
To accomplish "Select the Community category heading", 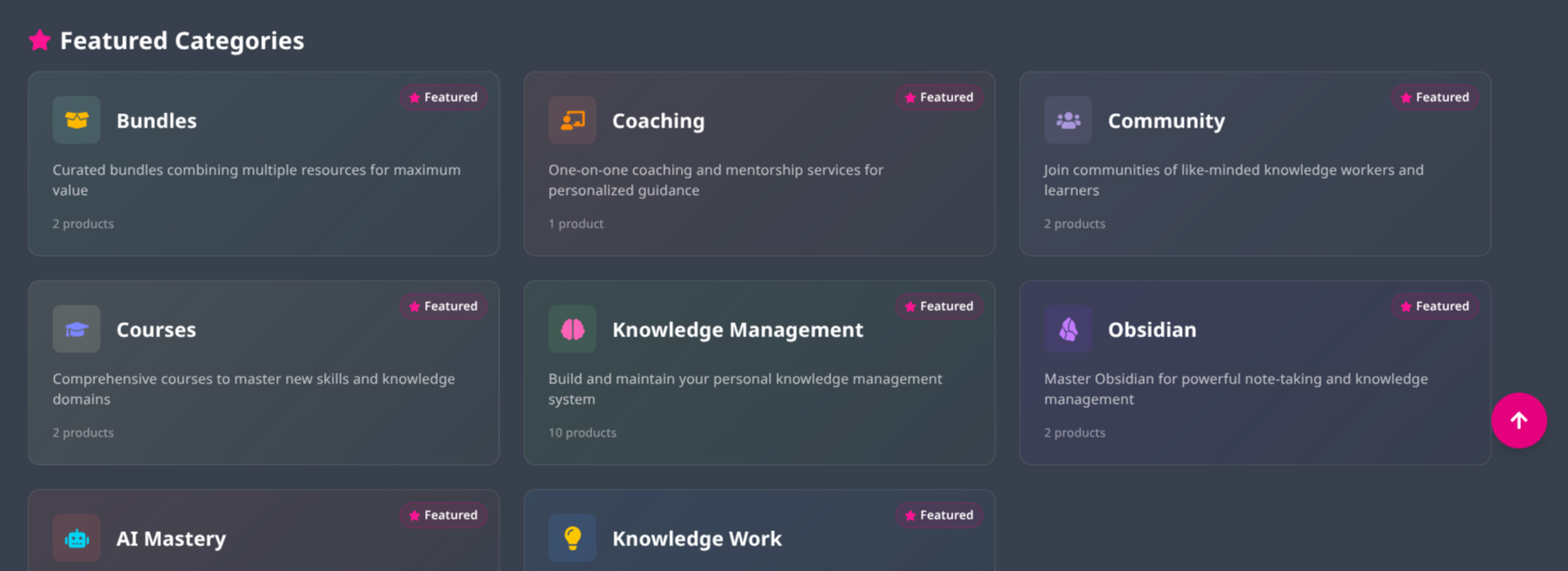I will 1166,120.
